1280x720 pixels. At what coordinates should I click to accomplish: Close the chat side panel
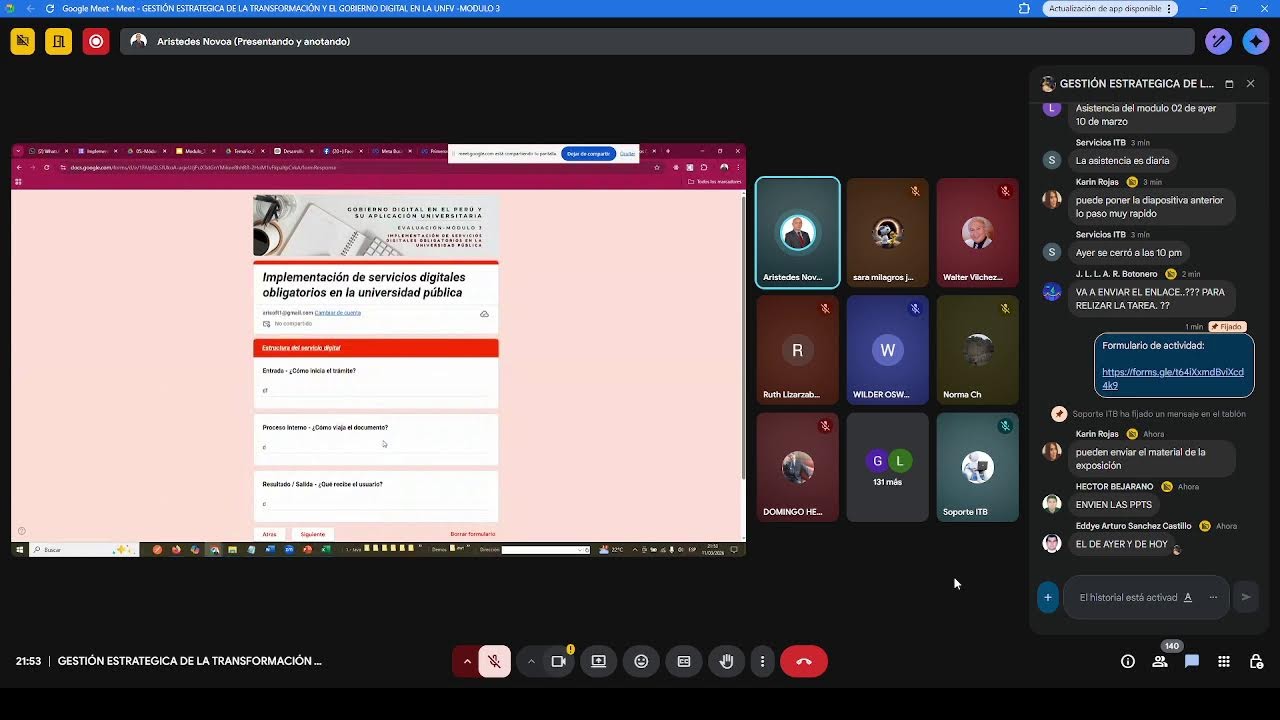1250,84
